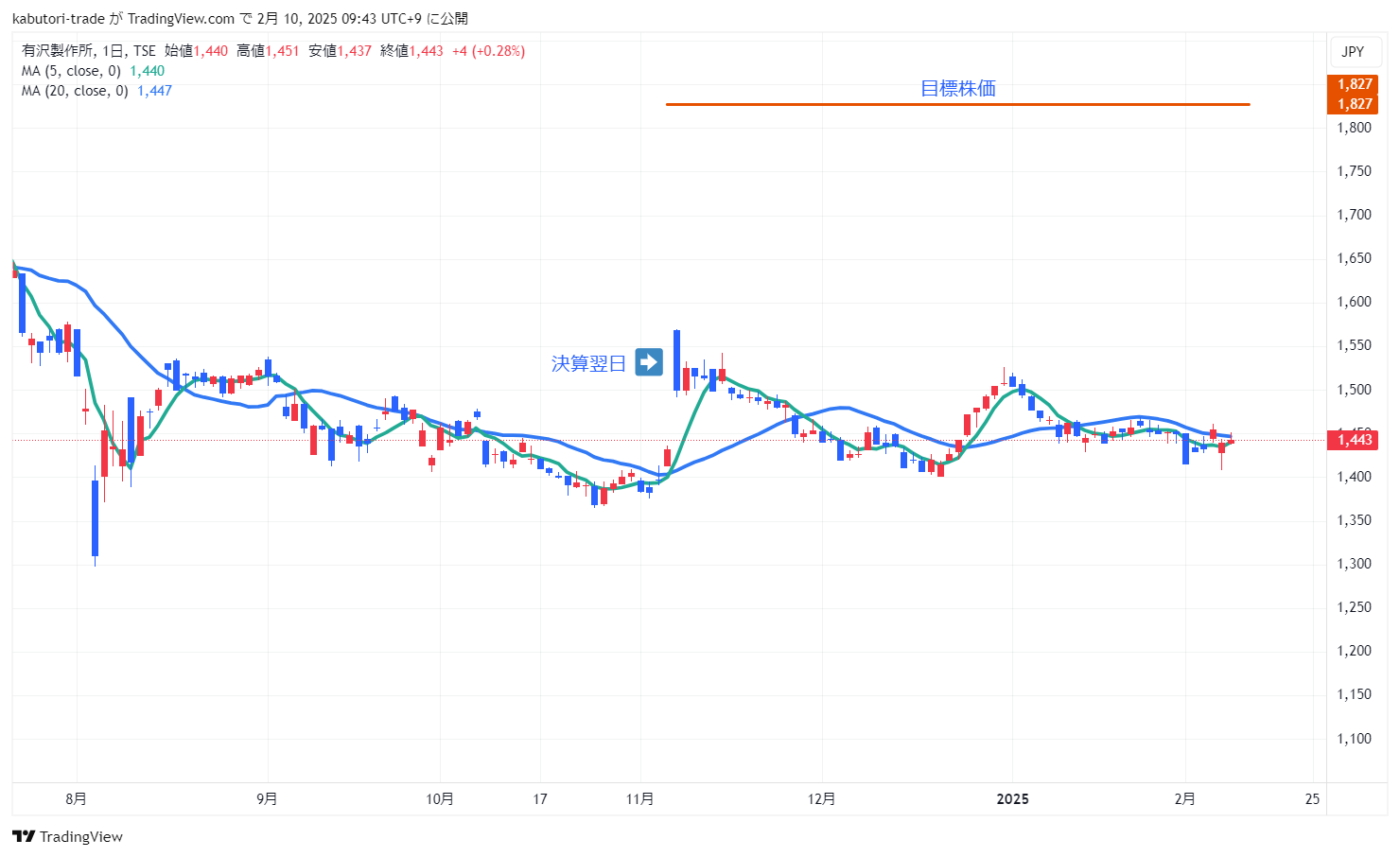Viewport: 1400px width, 857px height.
Task: Click the TradingView.com text in header
Action: (x=181, y=19)
